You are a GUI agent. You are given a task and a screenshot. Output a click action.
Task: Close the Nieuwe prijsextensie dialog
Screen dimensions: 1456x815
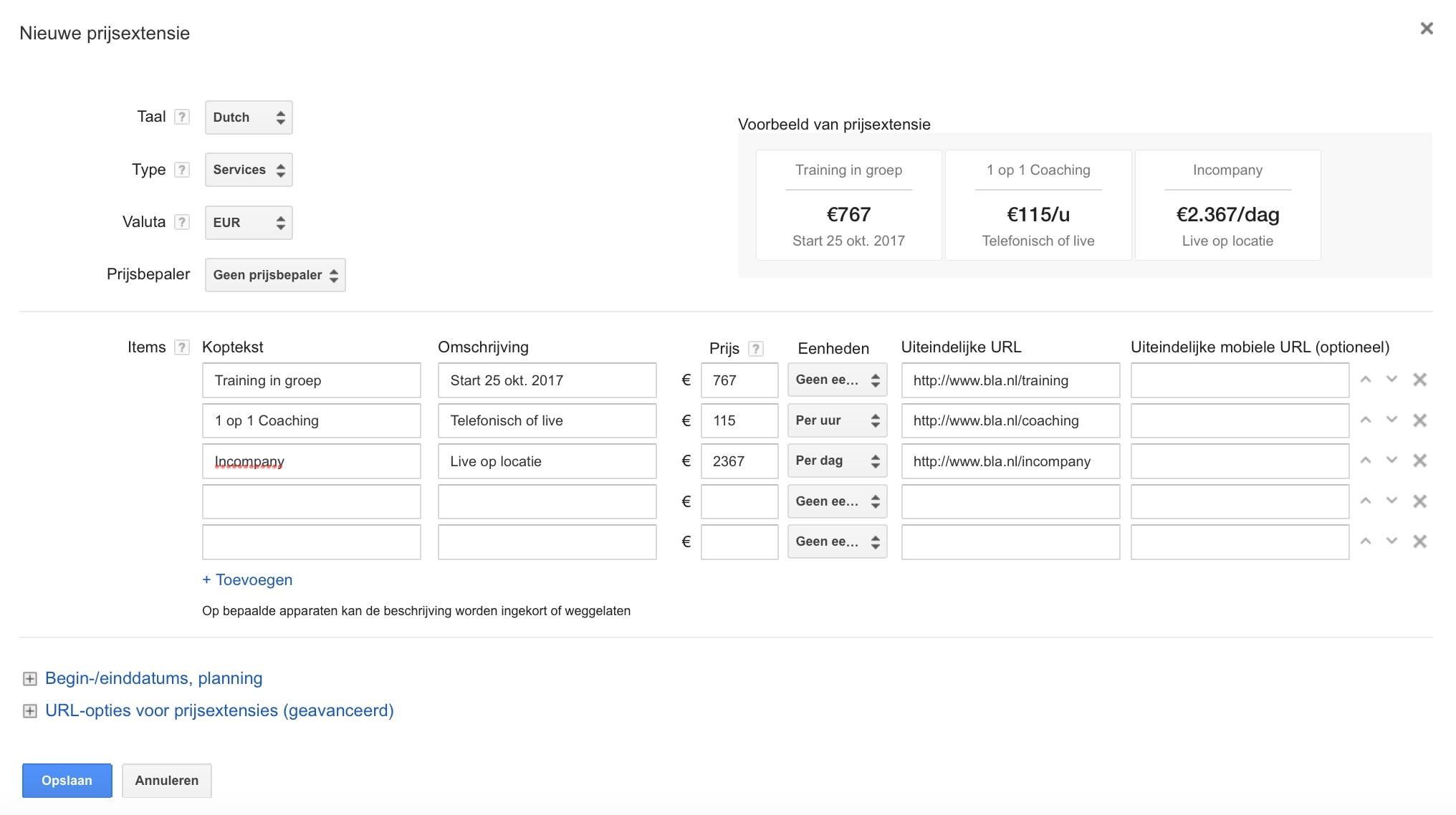pos(1427,28)
